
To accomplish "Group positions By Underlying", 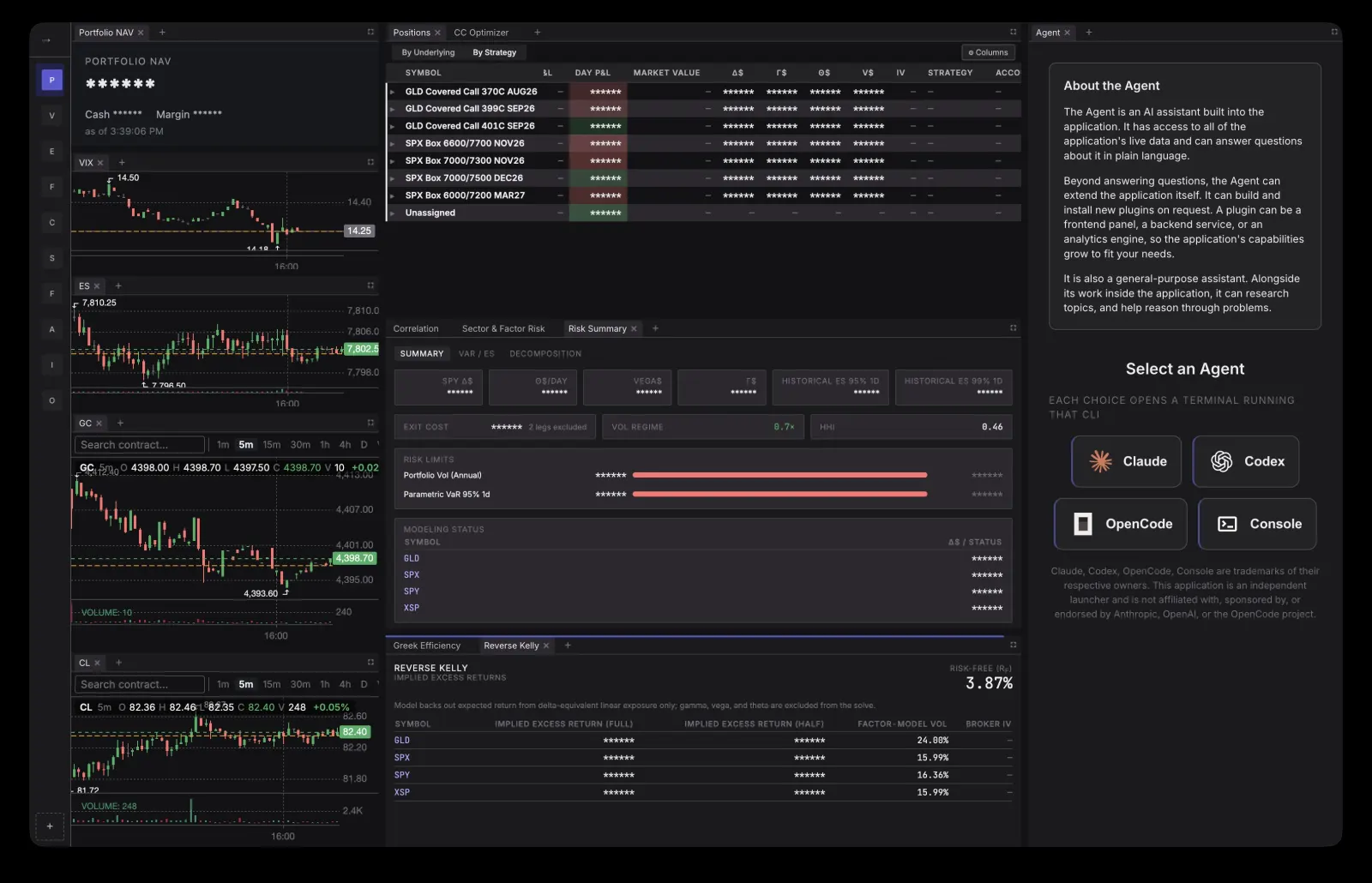I will coord(428,52).
